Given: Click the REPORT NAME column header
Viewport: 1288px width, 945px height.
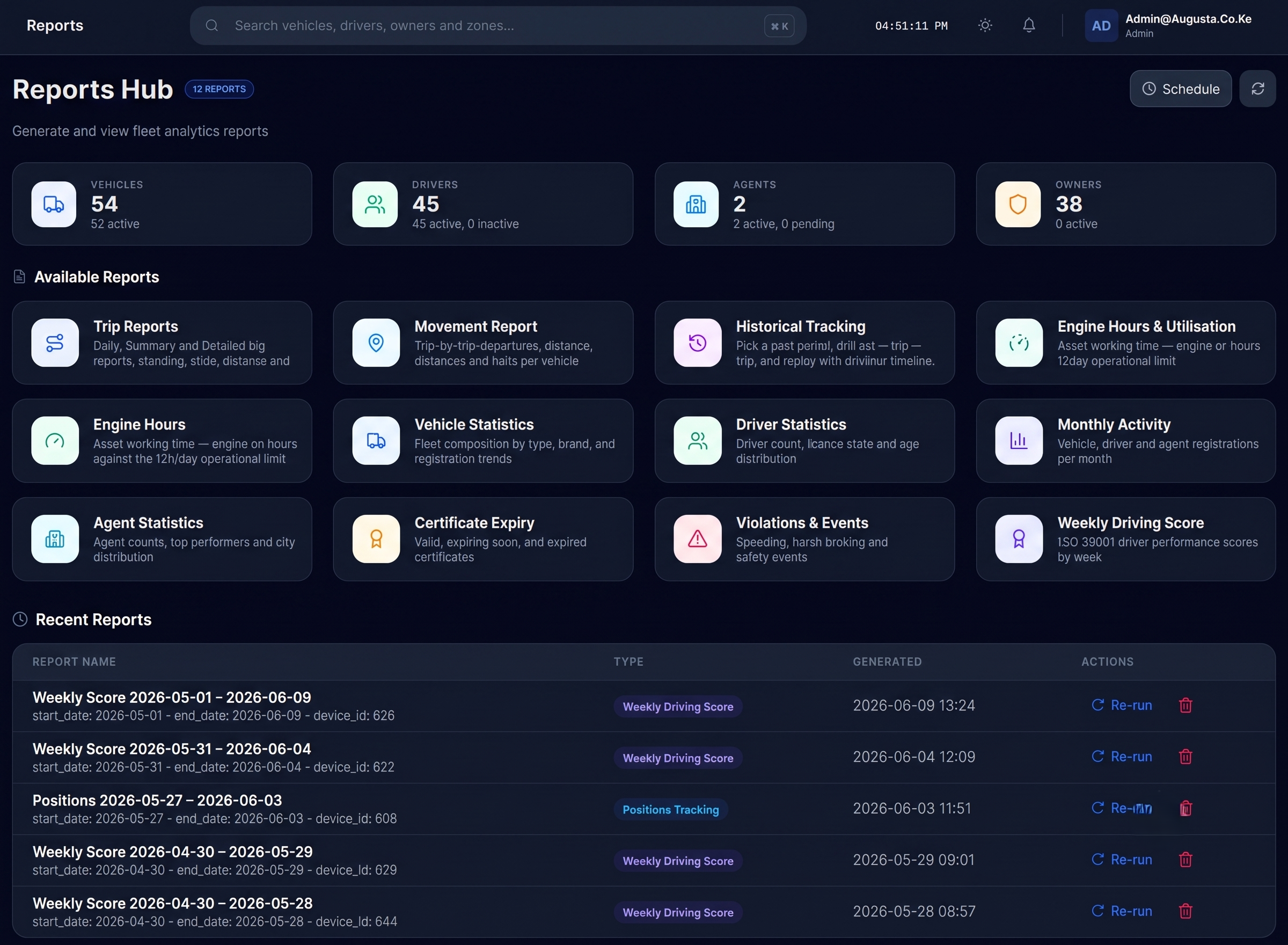Looking at the screenshot, I should 74,662.
